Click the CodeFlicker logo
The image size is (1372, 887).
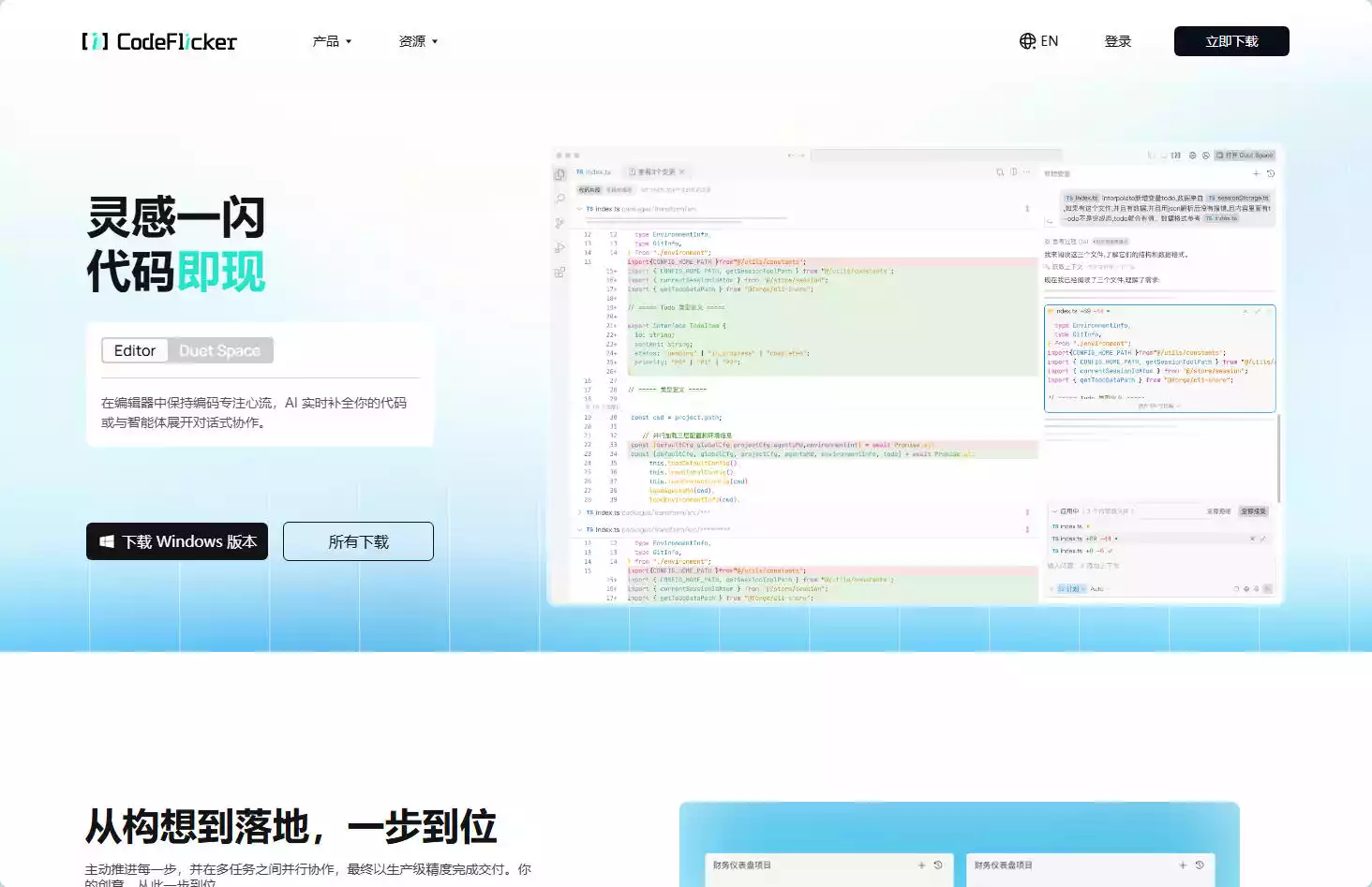pyautogui.click(x=159, y=41)
